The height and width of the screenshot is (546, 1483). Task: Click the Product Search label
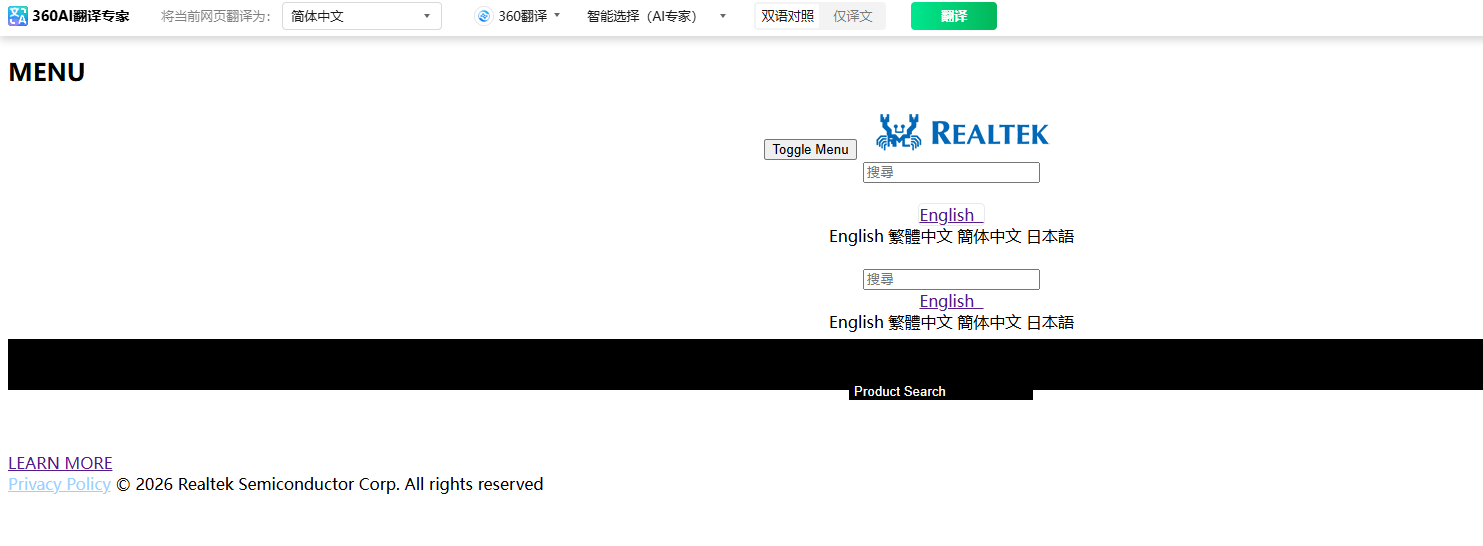(900, 391)
